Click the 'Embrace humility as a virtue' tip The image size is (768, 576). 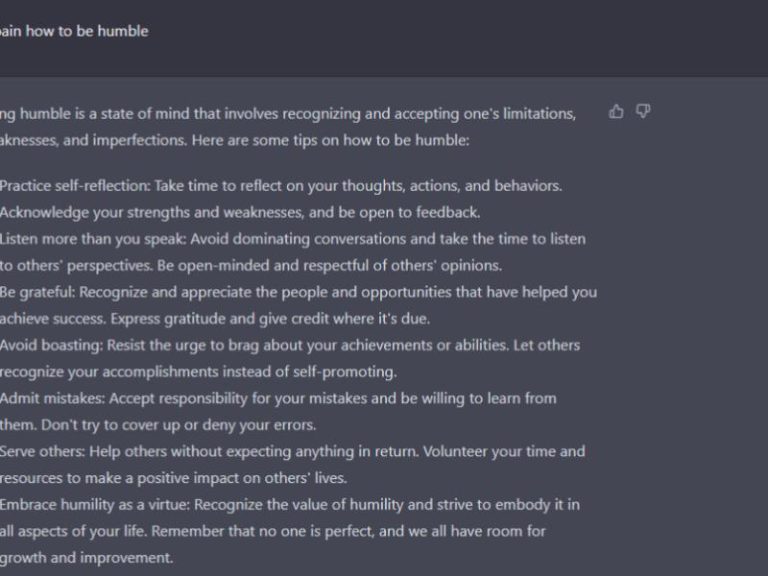[x=290, y=505]
